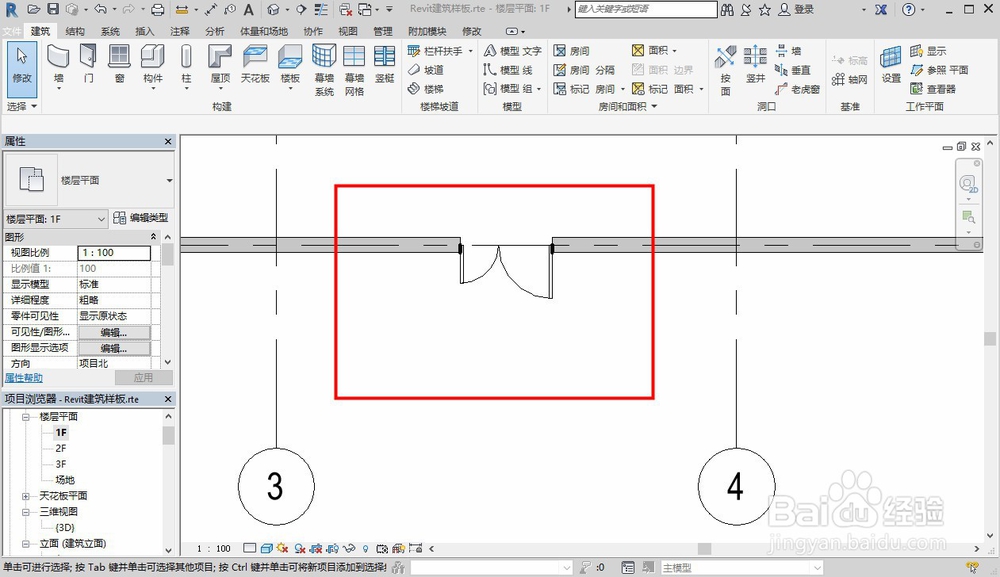Screen dimensions: 1000x577
Task: Open the 结构 ribbon tab
Action: [75, 31]
